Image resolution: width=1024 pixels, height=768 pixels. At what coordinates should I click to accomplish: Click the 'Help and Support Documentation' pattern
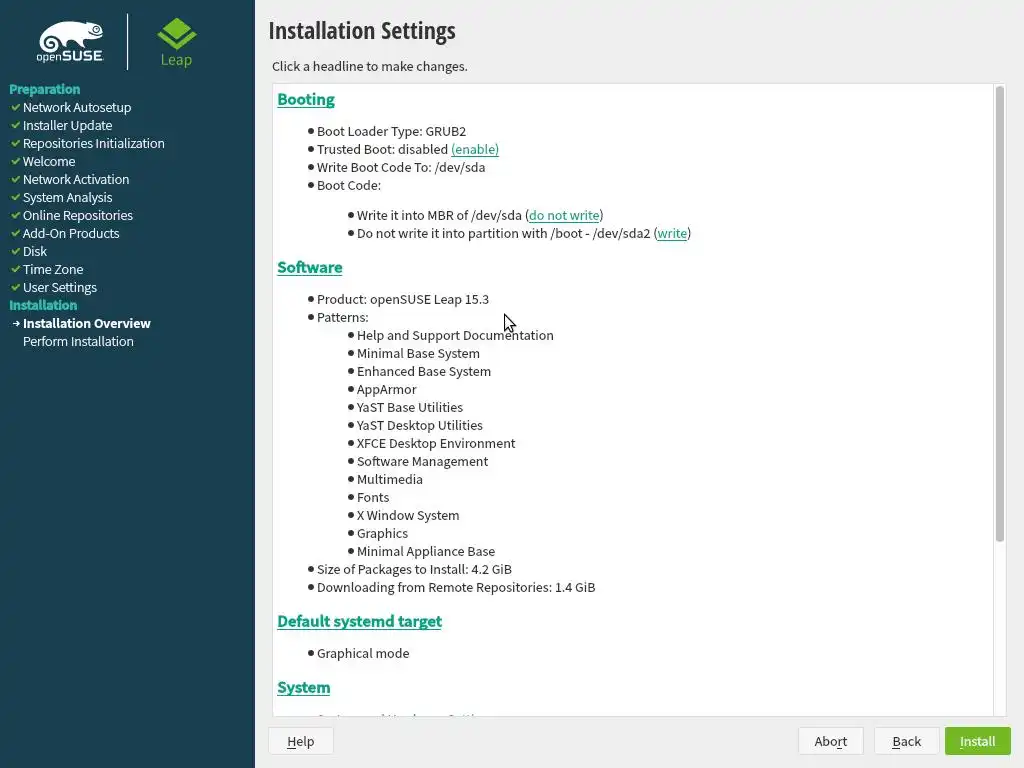(x=455, y=335)
